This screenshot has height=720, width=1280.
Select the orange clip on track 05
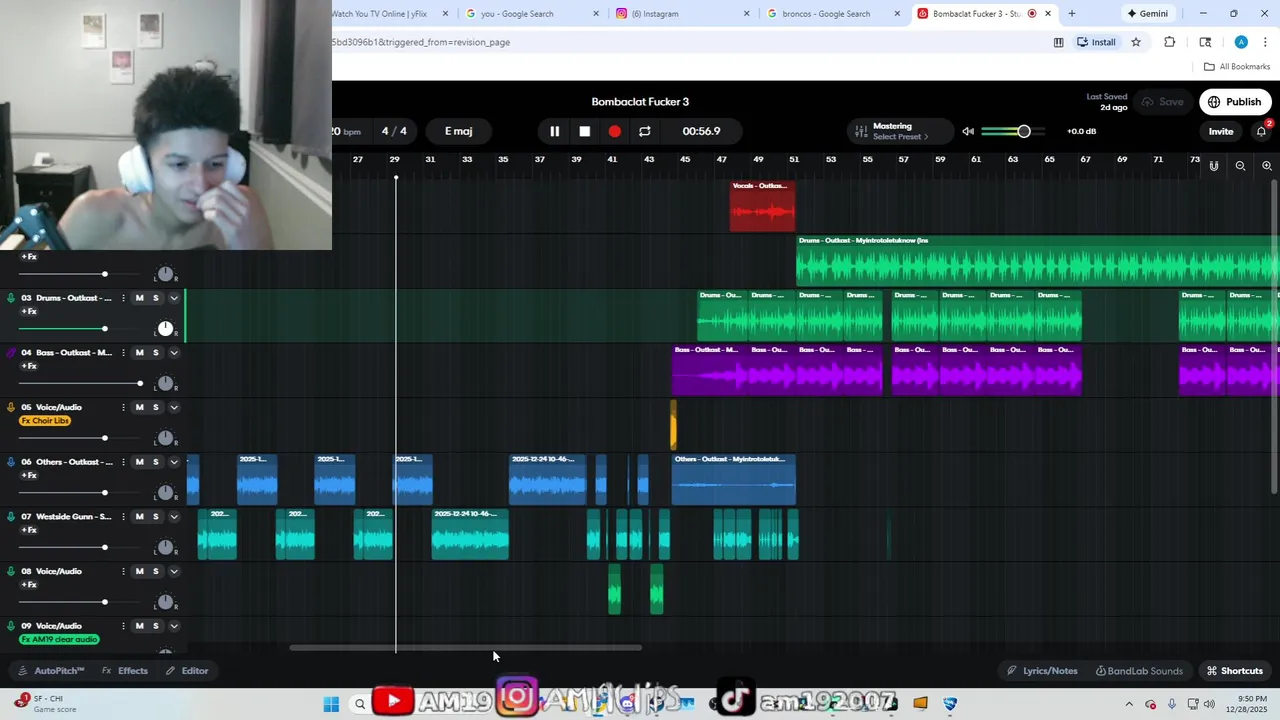click(x=673, y=425)
